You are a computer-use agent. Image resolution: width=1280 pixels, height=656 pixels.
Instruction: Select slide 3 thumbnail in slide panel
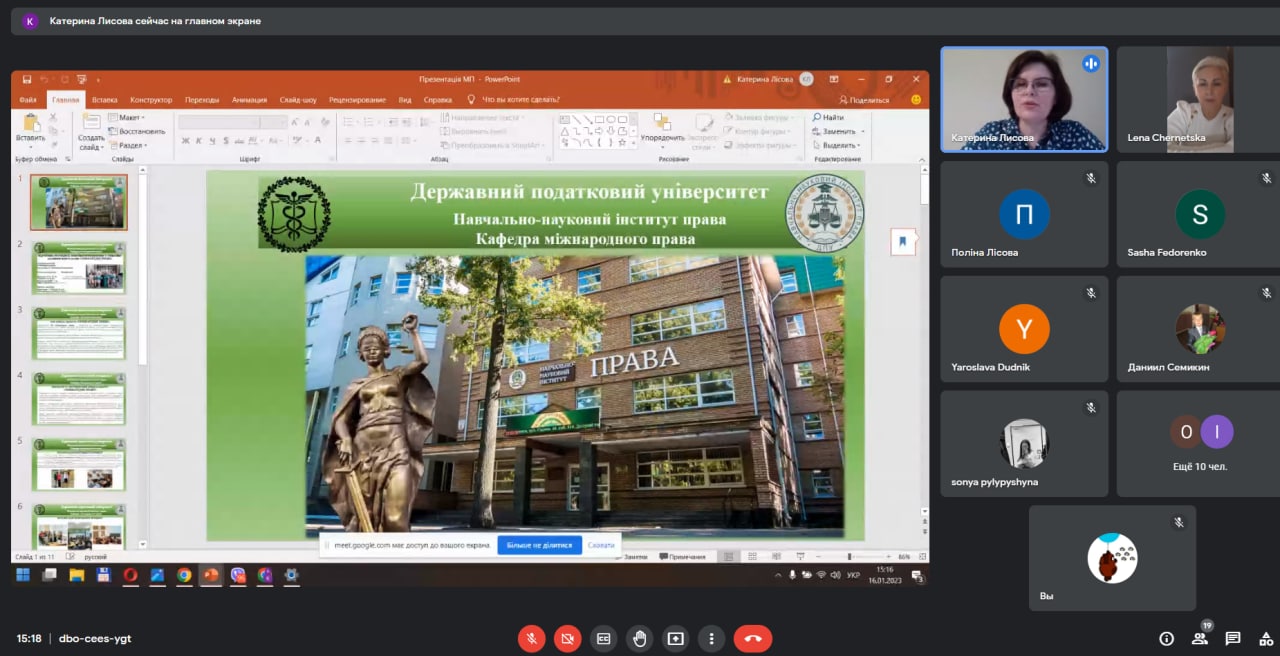(x=79, y=334)
